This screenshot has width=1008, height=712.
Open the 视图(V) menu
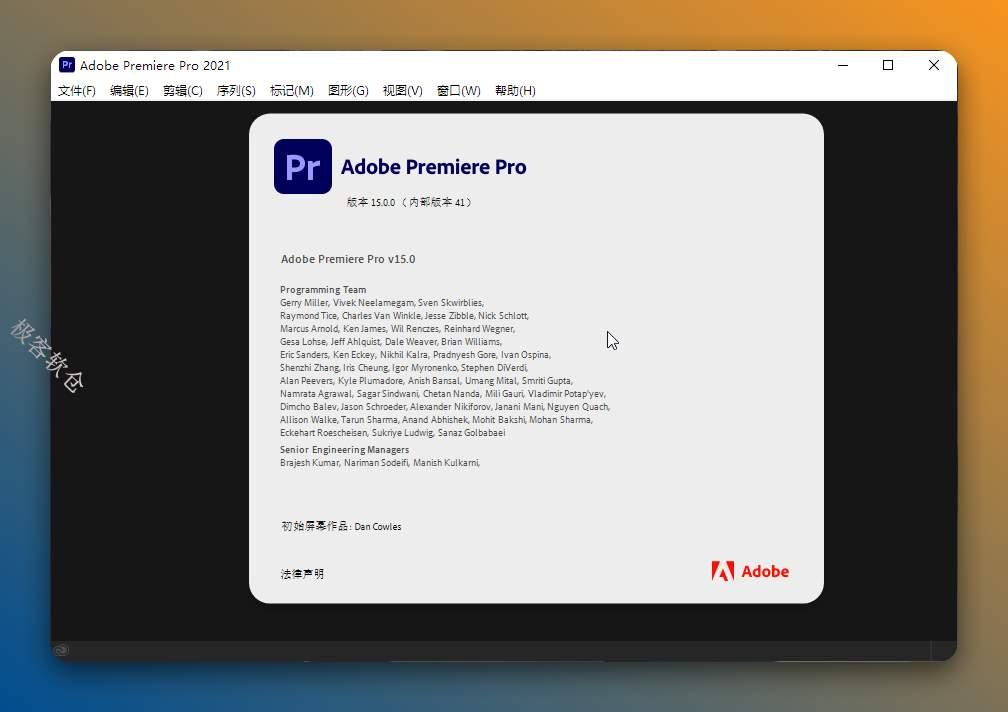[x=402, y=91]
